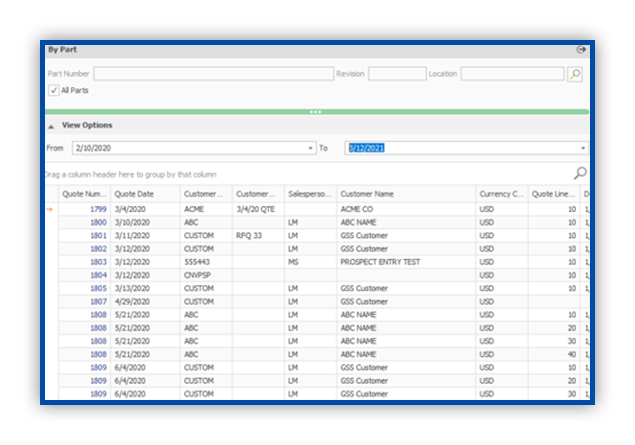Click the green splitter bar dots handle
635x445 pixels.
point(315,112)
